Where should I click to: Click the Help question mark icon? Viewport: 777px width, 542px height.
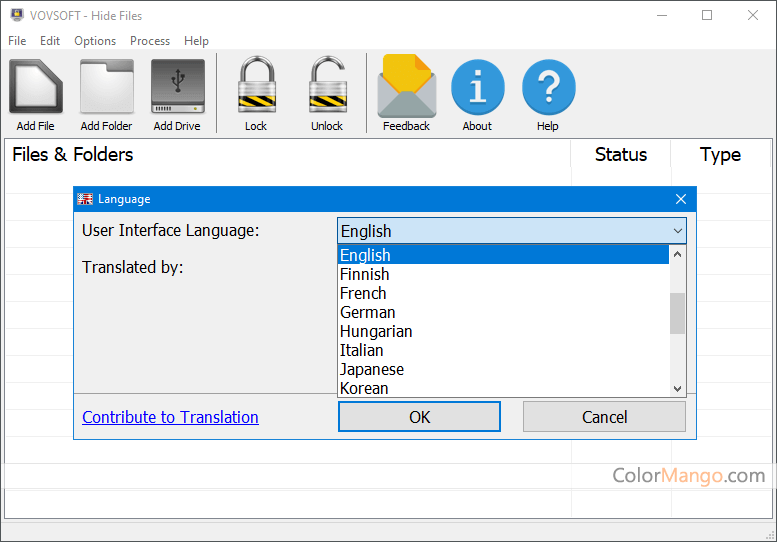click(548, 87)
